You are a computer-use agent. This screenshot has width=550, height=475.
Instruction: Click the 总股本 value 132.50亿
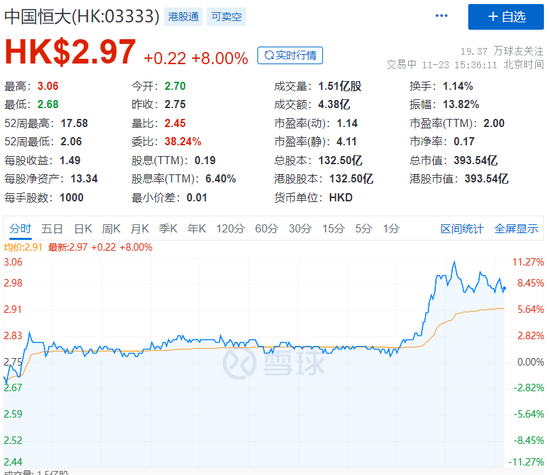pyautogui.click(x=340, y=160)
